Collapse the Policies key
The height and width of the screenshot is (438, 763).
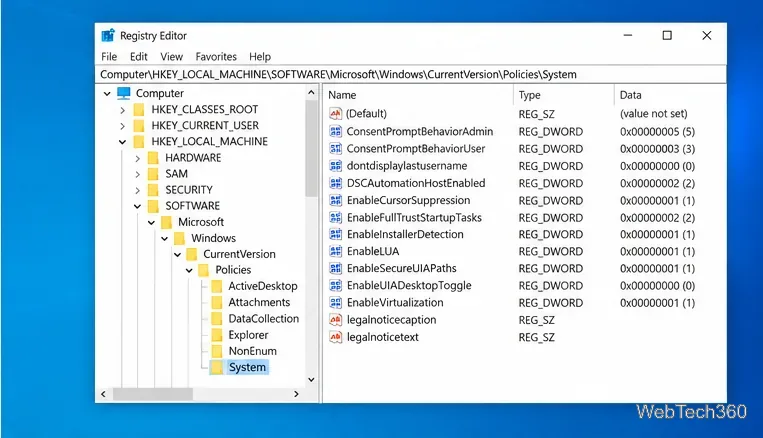click(189, 270)
